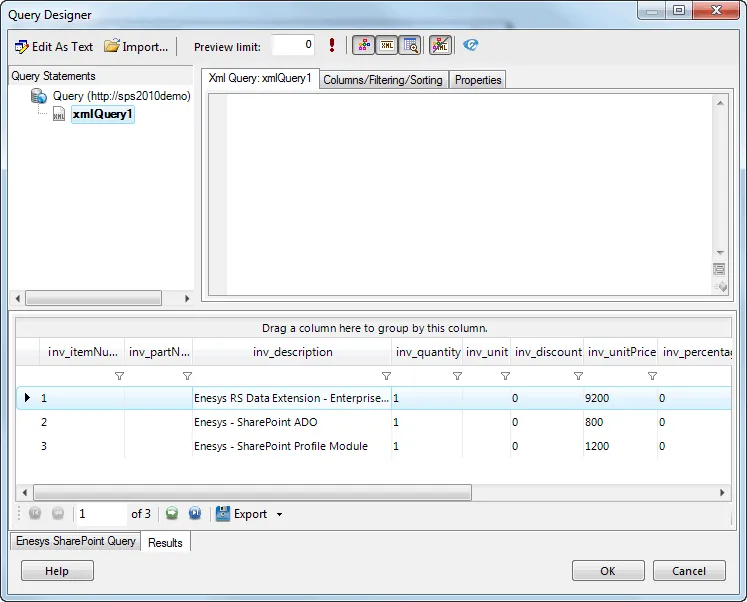Image resolution: width=747 pixels, height=602 pixels.
Task: Go to the next record with the green arrow
Action: tap(172, 513)
